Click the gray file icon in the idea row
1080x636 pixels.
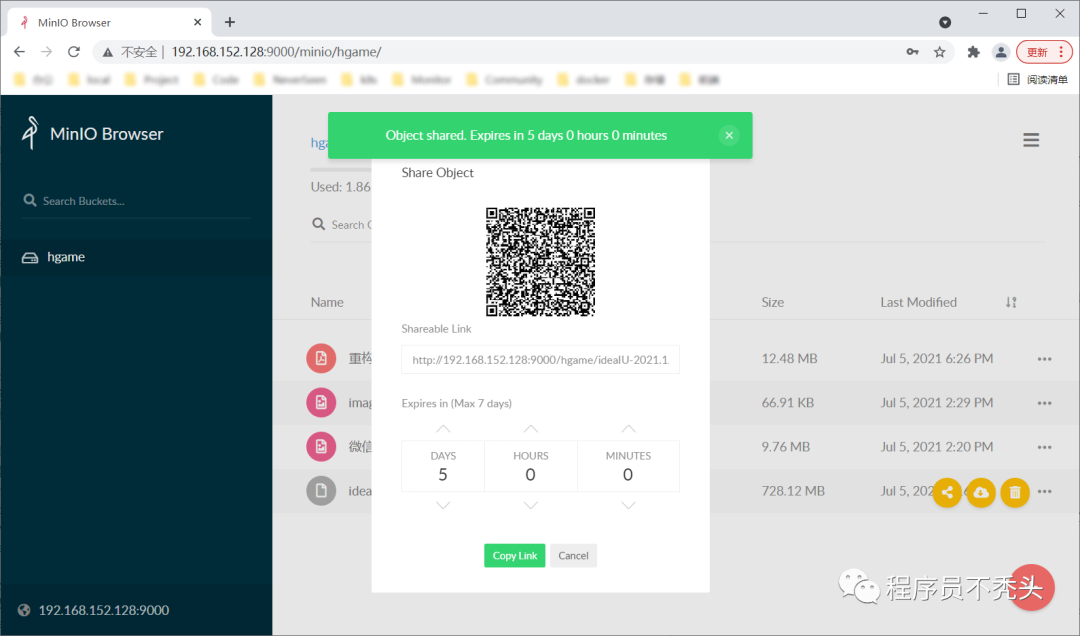[x=321, y=491]
